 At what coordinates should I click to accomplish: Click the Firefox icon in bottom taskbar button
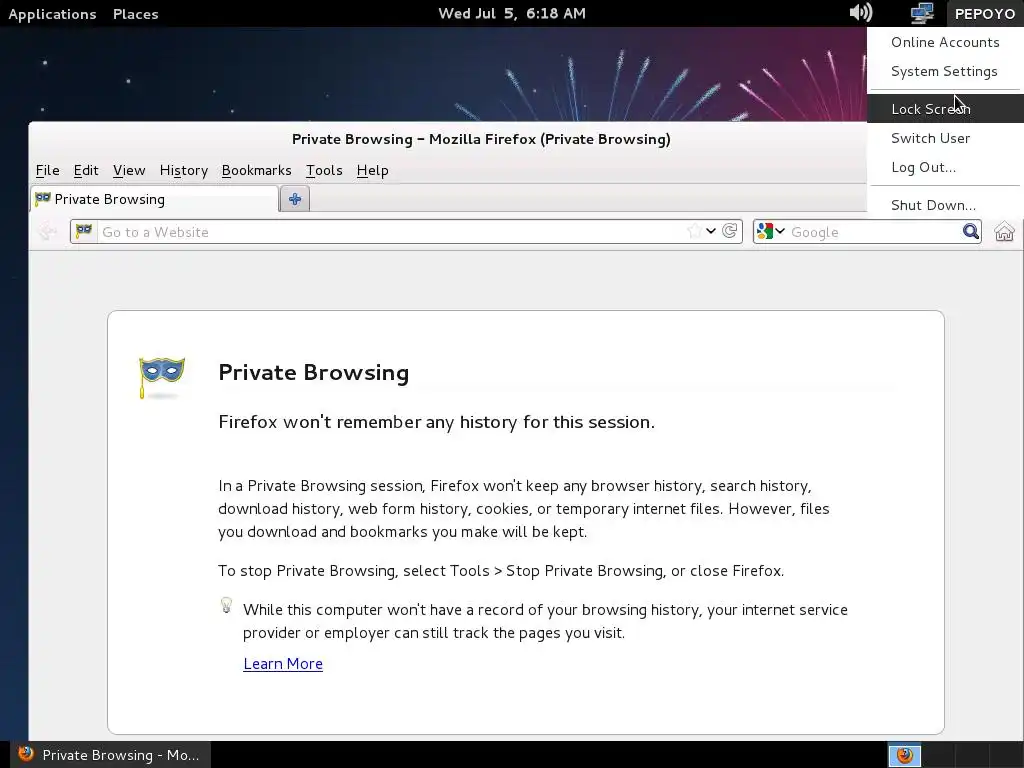coord(25,754)
